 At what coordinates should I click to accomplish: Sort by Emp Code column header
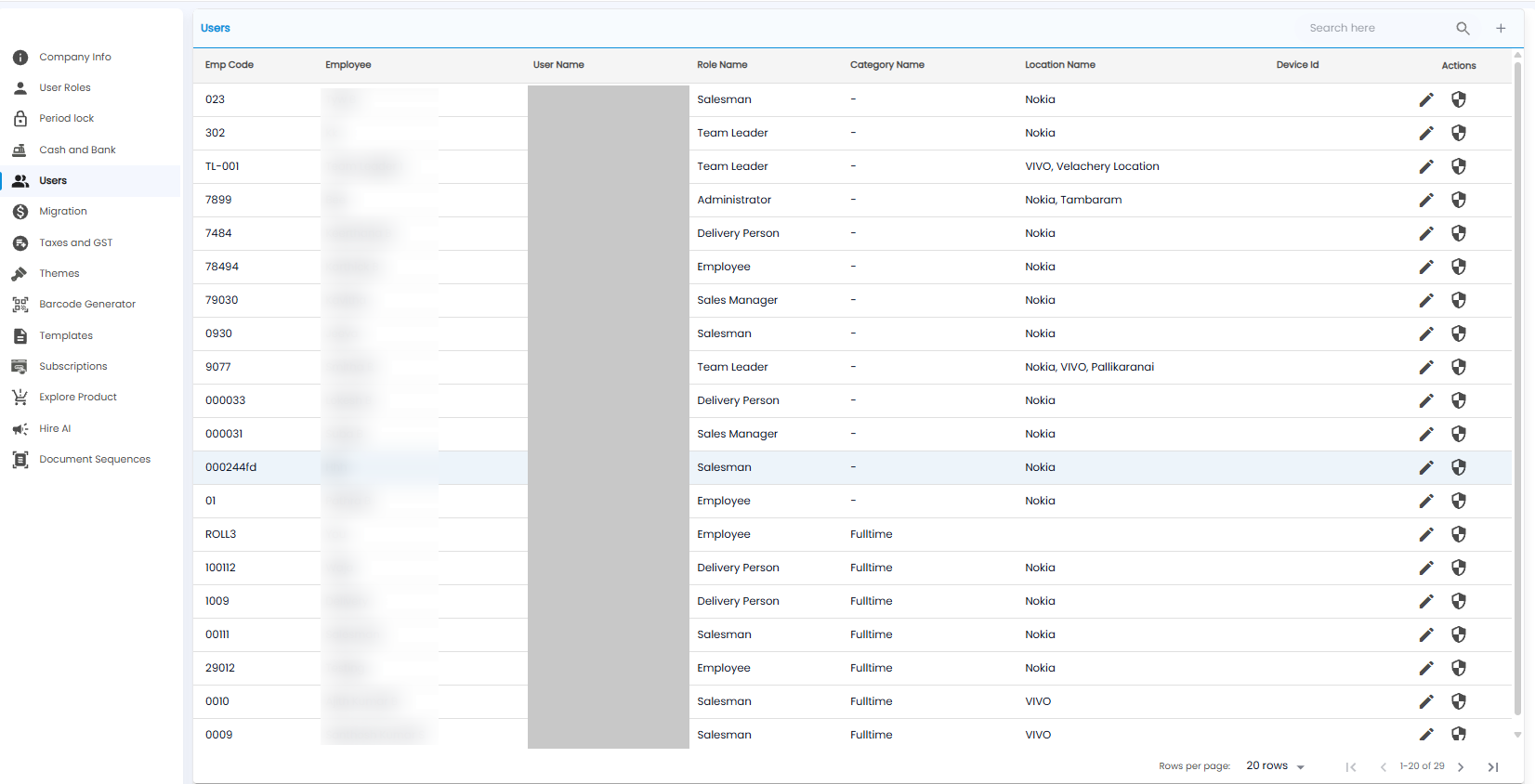[230, 65]
